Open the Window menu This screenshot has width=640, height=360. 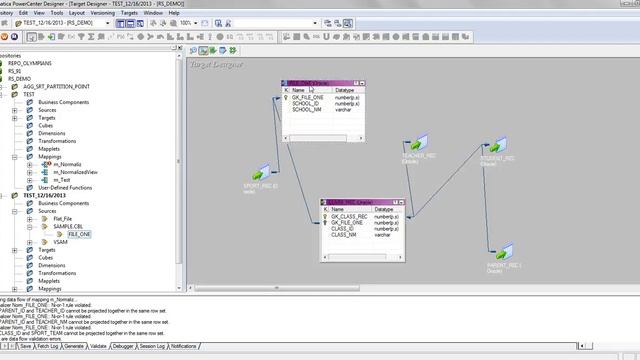click(153, 13)
